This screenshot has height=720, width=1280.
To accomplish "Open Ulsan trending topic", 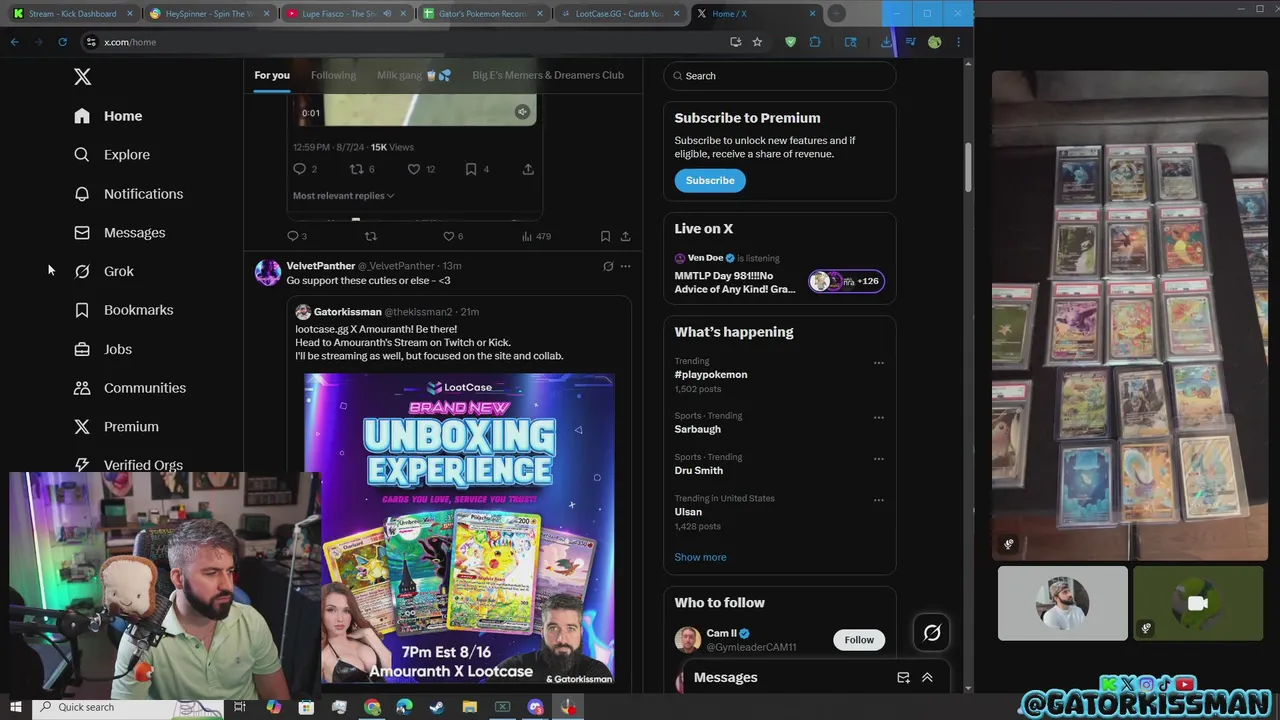I will coord(688,512).
